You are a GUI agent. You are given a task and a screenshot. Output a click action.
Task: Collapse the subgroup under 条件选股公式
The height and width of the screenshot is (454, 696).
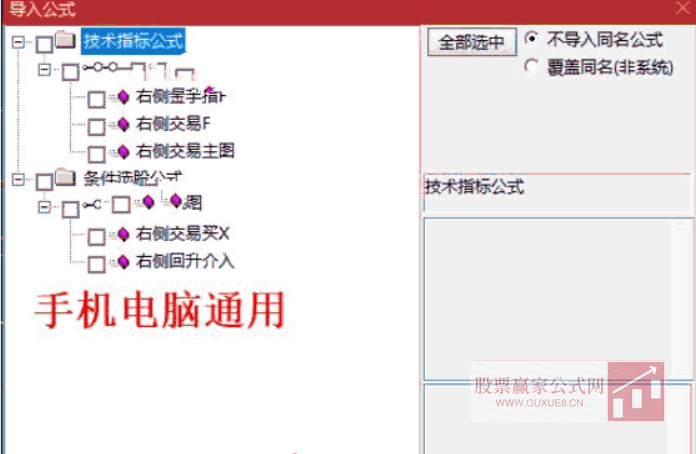pyautogui.click(x=44, y=207)
